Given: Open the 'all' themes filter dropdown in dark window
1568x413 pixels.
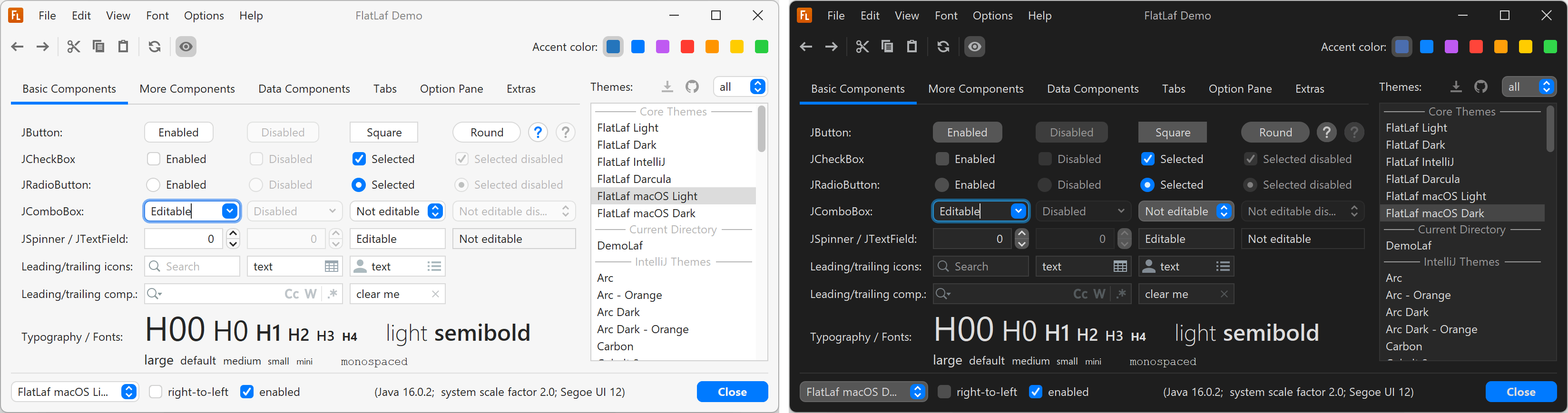Looking at the screenshot, I should pyautogui.click(x=1529, y=87).
